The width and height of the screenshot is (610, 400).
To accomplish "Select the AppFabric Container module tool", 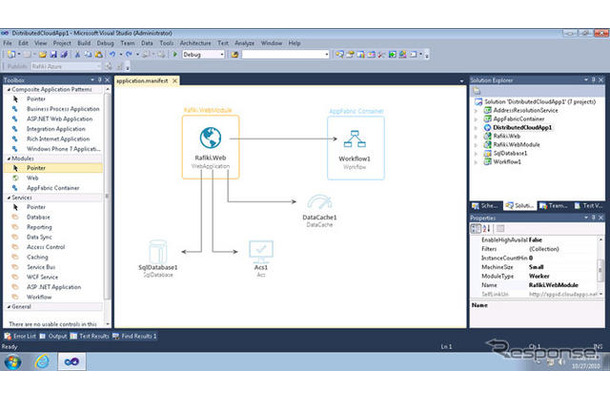I will click(53, 188).
